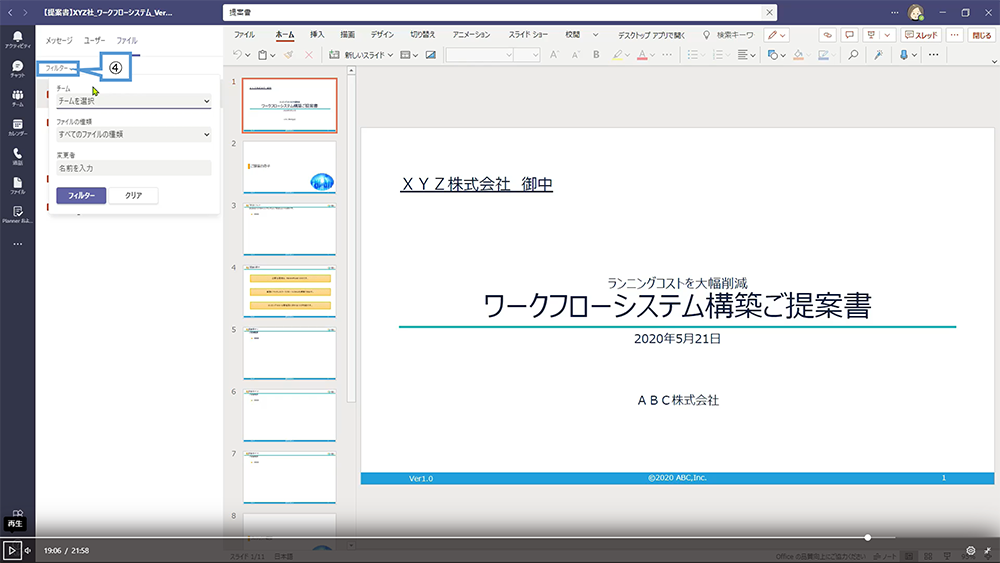Click デスクトップ アプリで開く
This screenshot has width=1000, height=563.
(651, 35)
